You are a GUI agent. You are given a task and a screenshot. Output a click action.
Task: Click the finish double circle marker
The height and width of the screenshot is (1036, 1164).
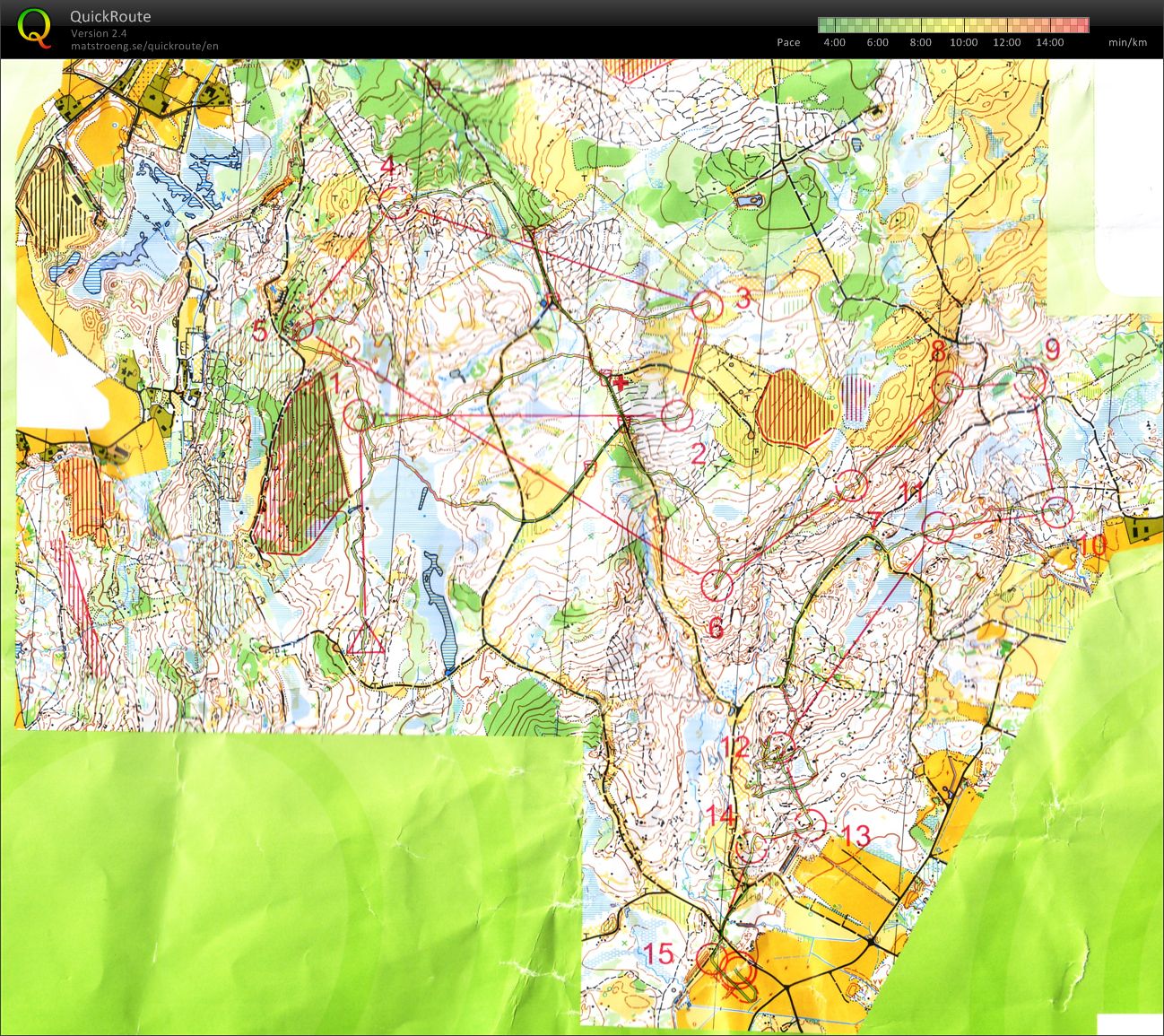[x=738, y=969]
